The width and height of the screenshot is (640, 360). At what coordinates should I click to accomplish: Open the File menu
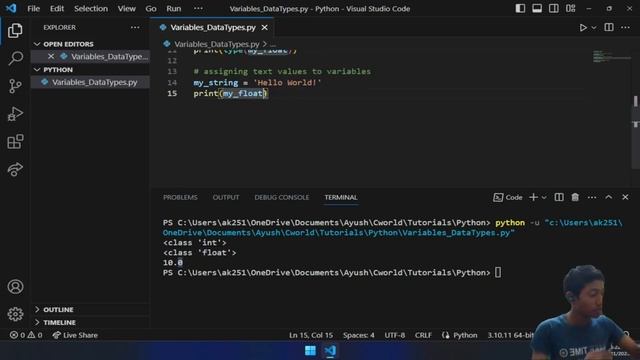(33, 8)
